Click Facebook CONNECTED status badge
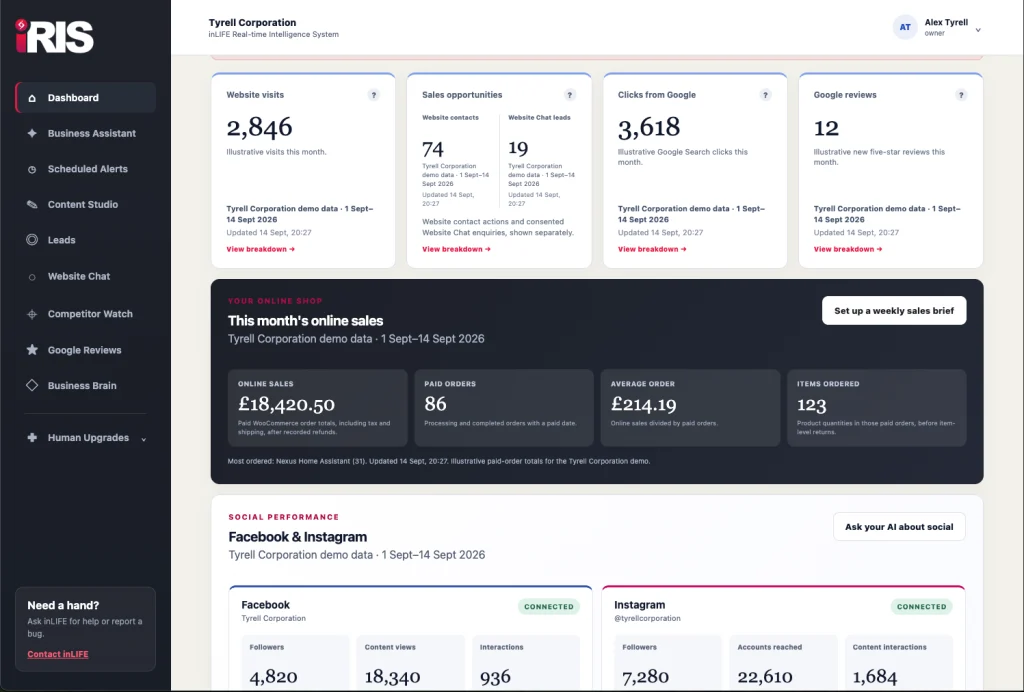The height and width of the screenshot is (692, 1024). 549,606
